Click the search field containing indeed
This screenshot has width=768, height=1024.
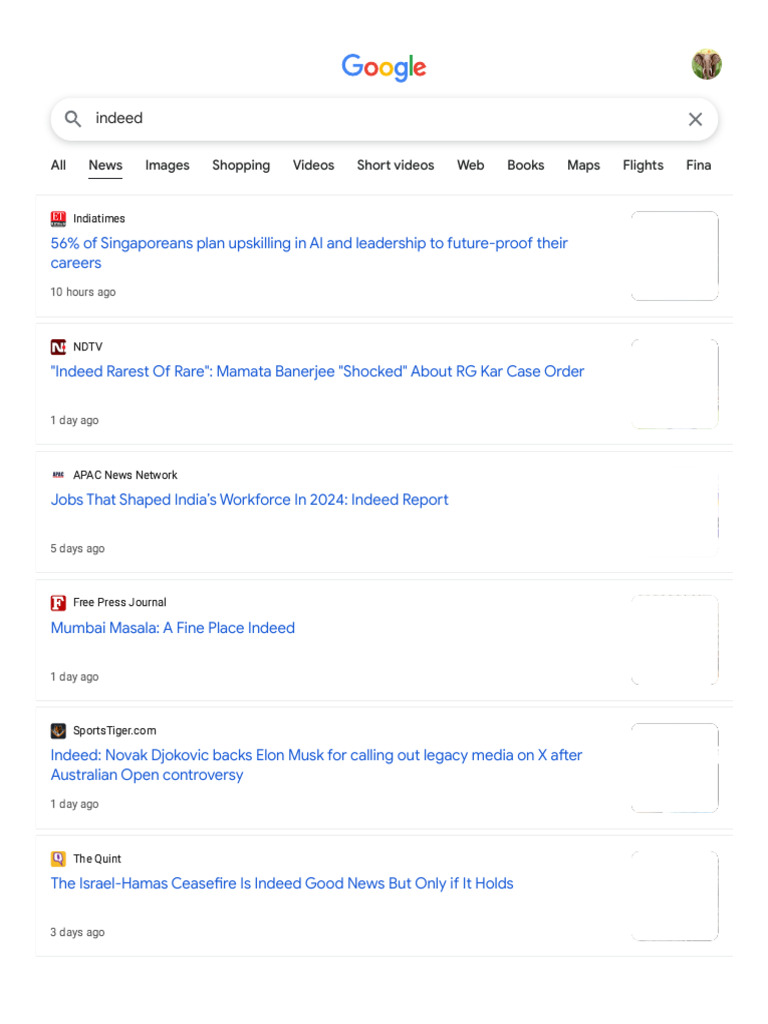(x=384, y=119)
